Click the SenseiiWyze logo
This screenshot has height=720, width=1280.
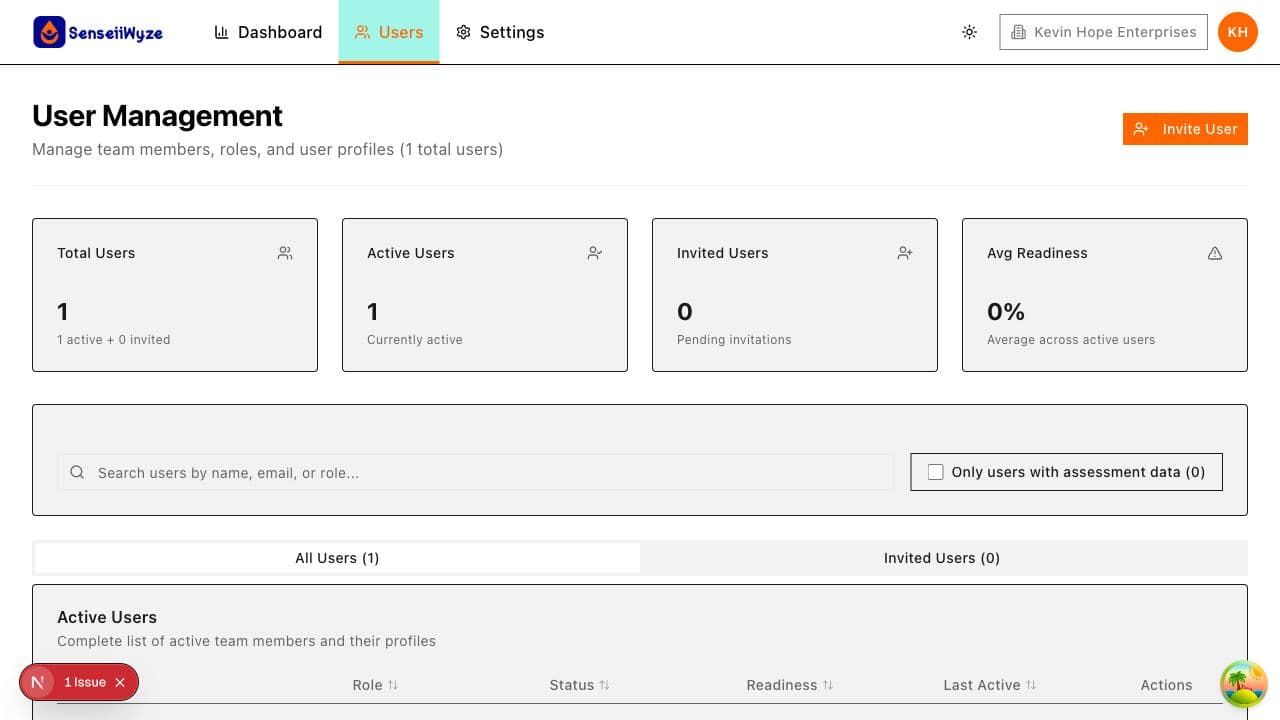[97, 31]
